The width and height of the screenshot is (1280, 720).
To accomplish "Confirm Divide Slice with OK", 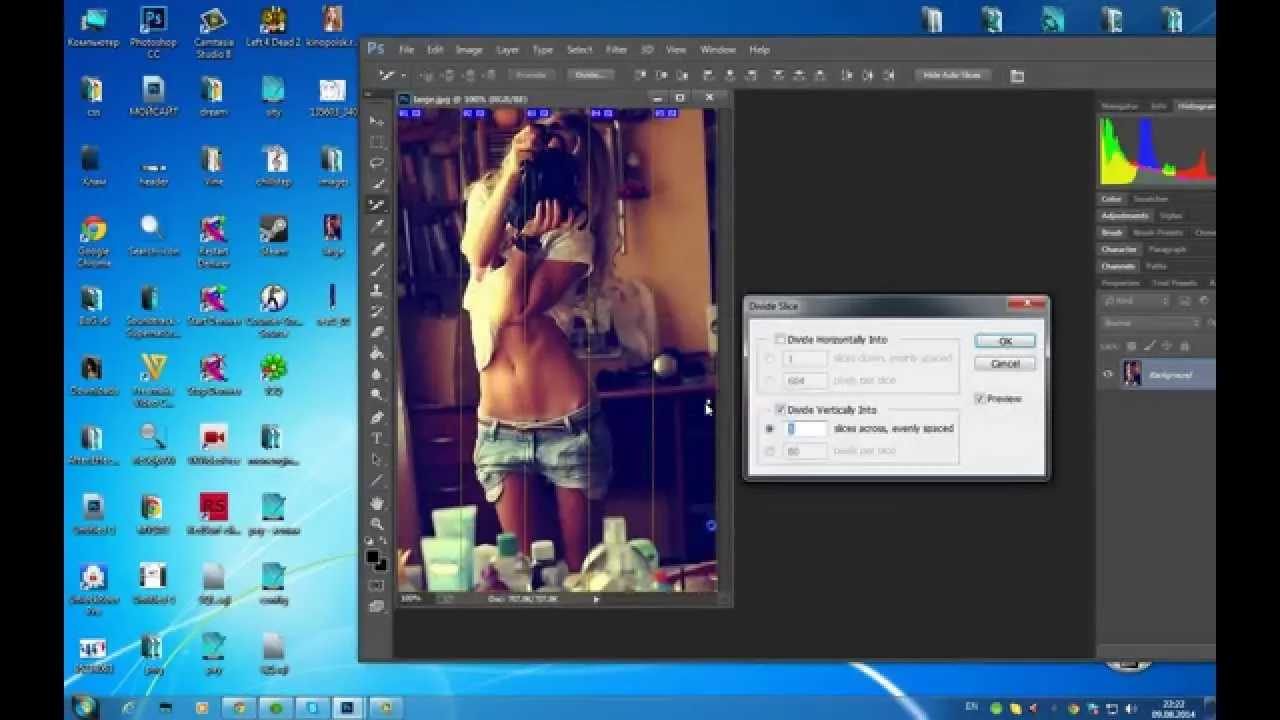I will coord(1005,341).
